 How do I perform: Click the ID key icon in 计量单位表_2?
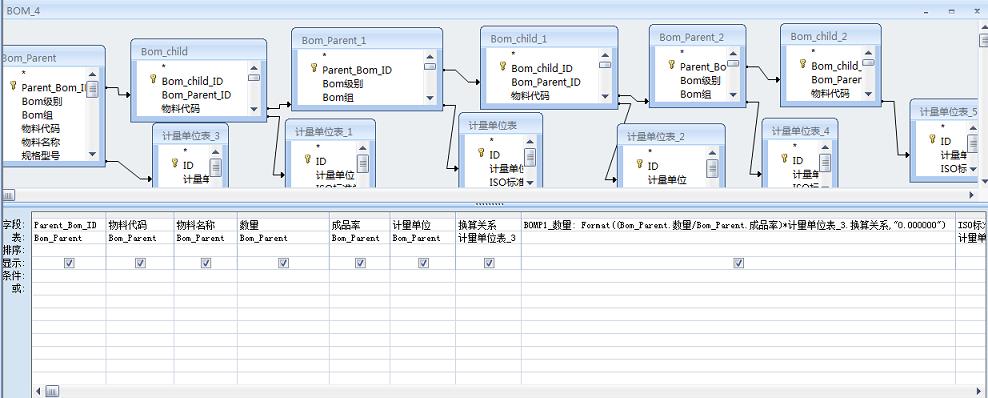(640, 163)
